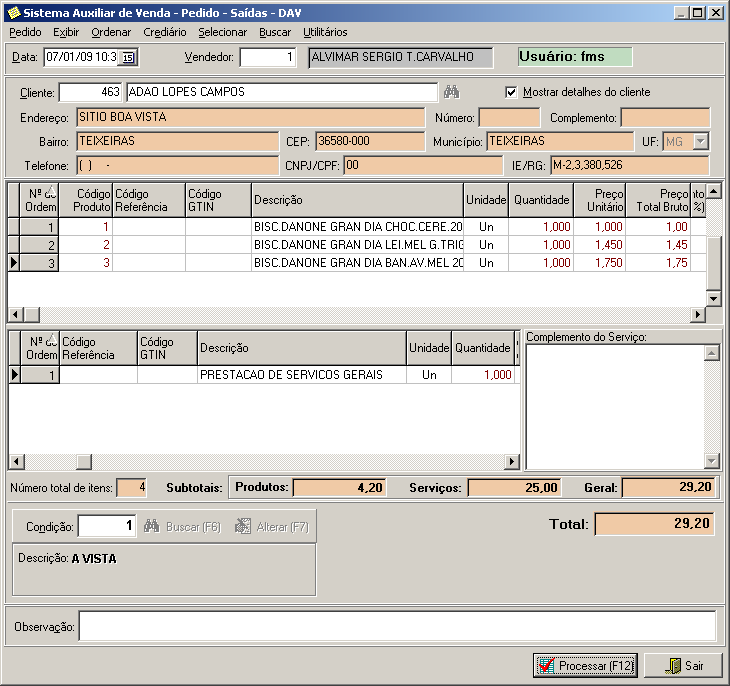Click Complemento do Serviço scroll up arrow
This screenshot has height=686, width=730.
(711, 353)
